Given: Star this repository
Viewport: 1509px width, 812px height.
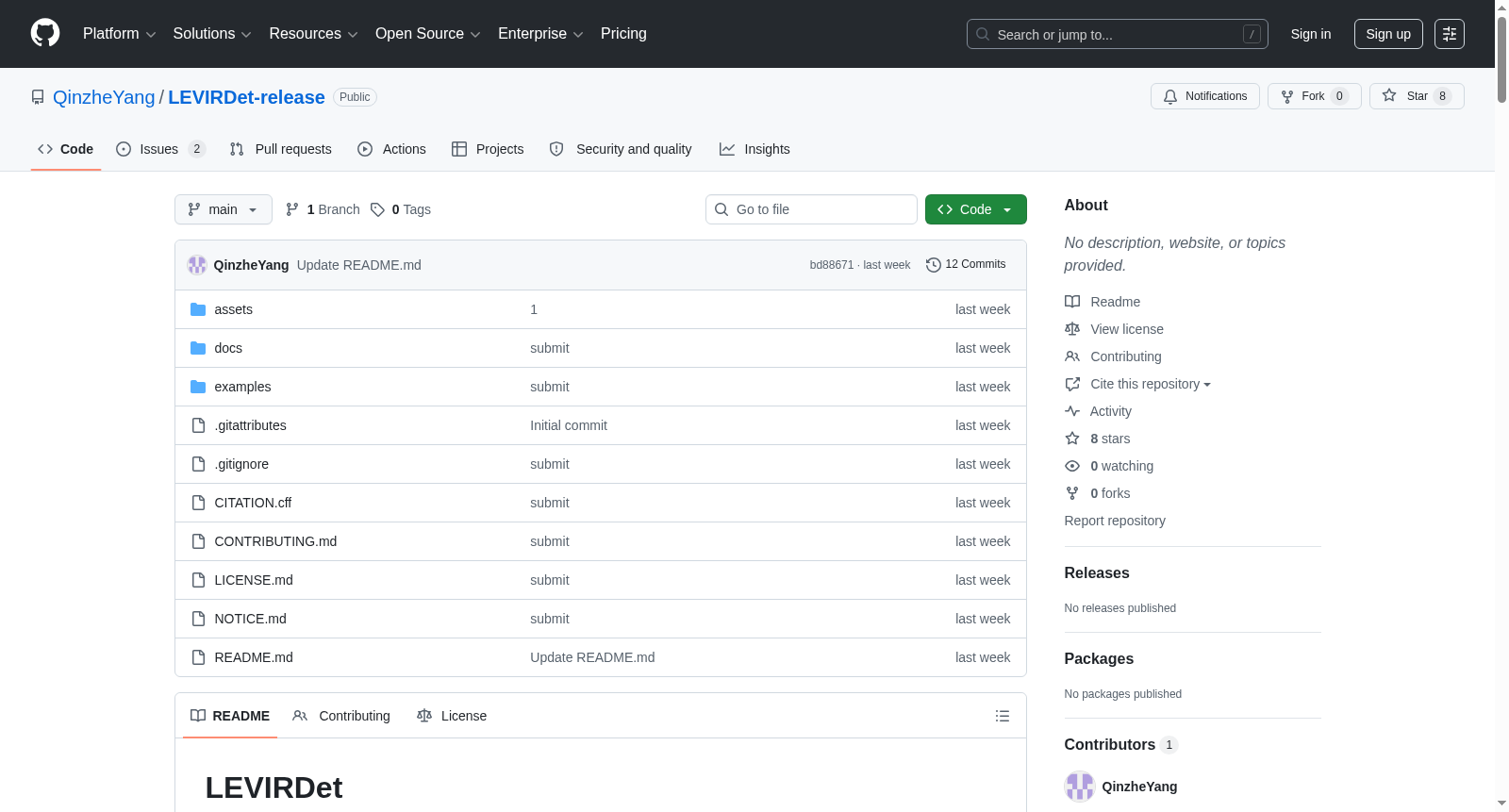Looking at the screenshot, I should pyautogui.click(x=1417, y=96).
